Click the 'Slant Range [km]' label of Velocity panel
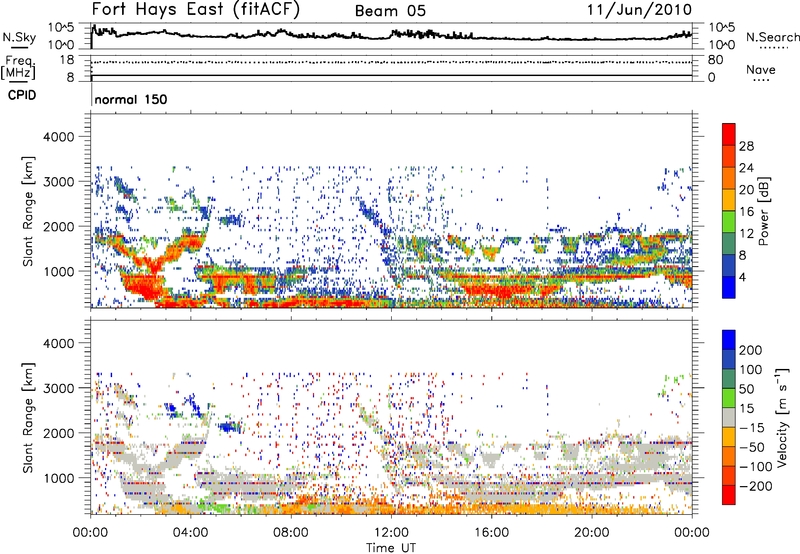 (x=28, y=418)
